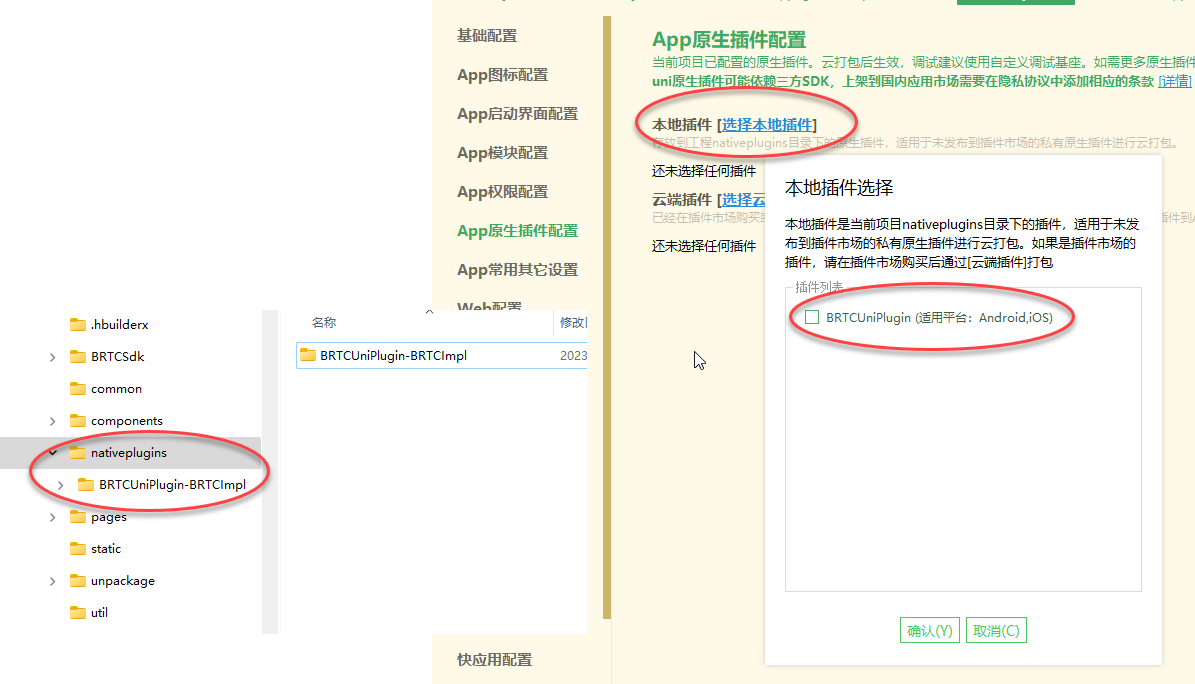Check the BRTCUniPlugin plugin checkbox
The width and height of the screenshot is (1195, 684).
(x=812, y=318)
